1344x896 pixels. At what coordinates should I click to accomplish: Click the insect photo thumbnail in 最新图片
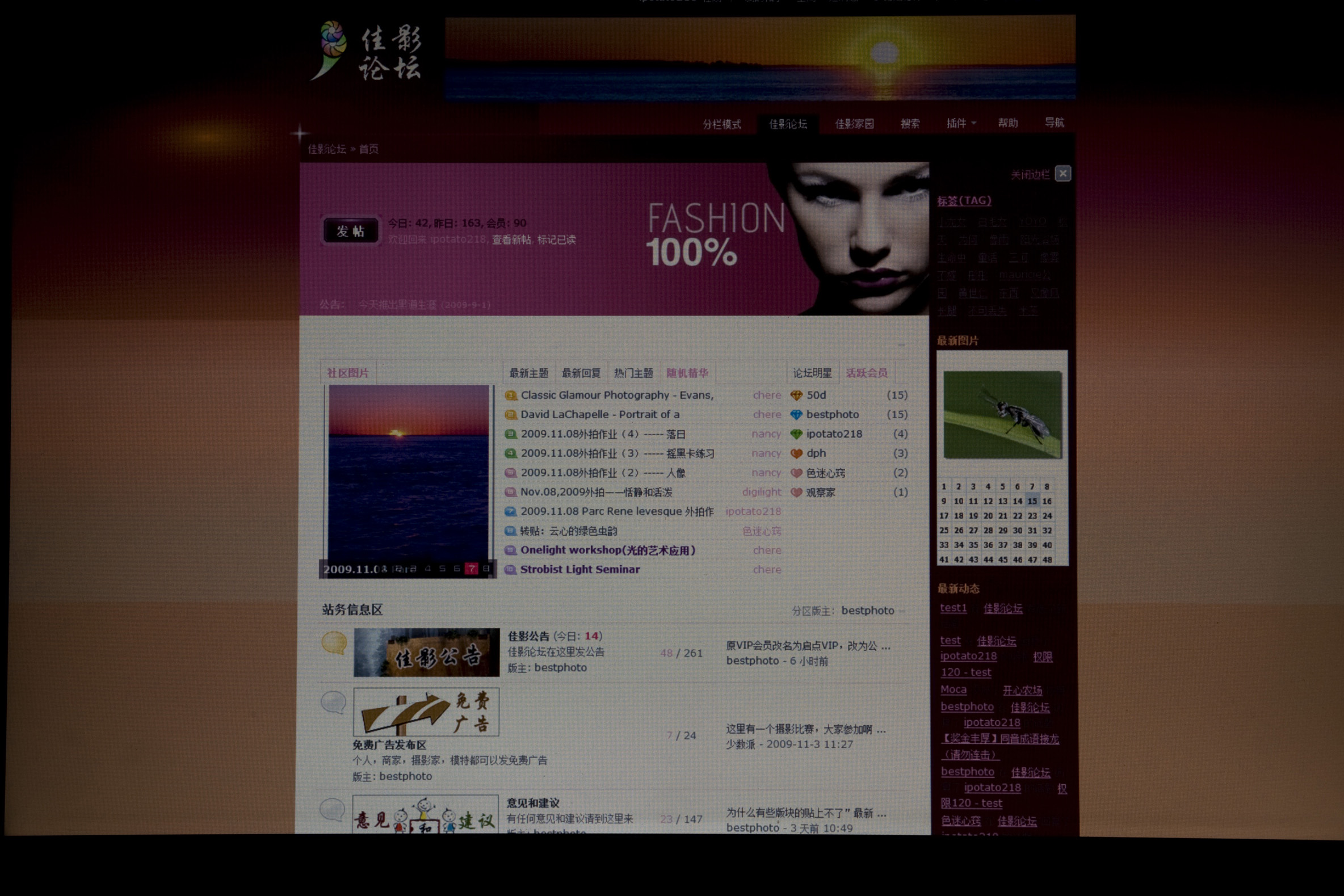click(x=1002, y=414)
